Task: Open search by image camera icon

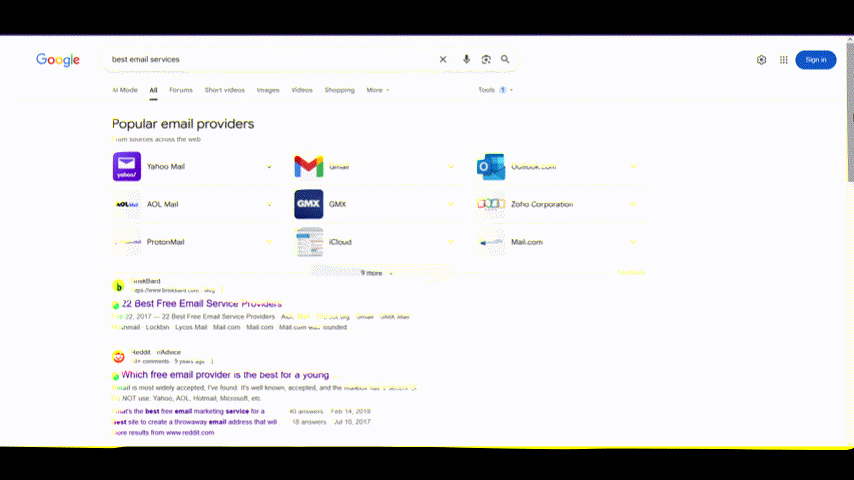Action: (486, 60)
